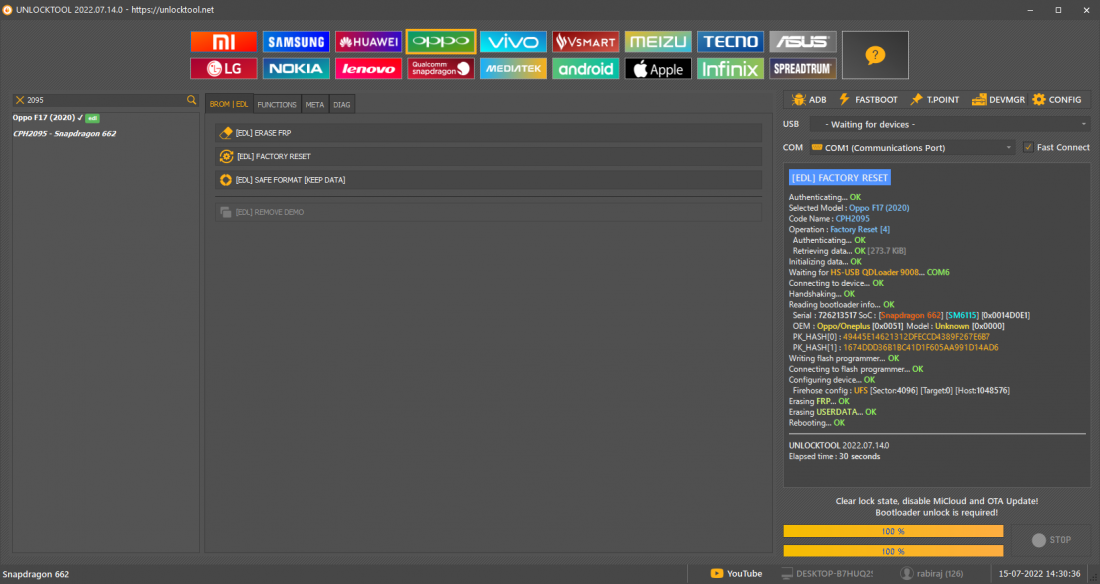Click the date and time in status bar
Image resolution: width=1100 pixels, height=584 pixels.
tap(1040, 573)
